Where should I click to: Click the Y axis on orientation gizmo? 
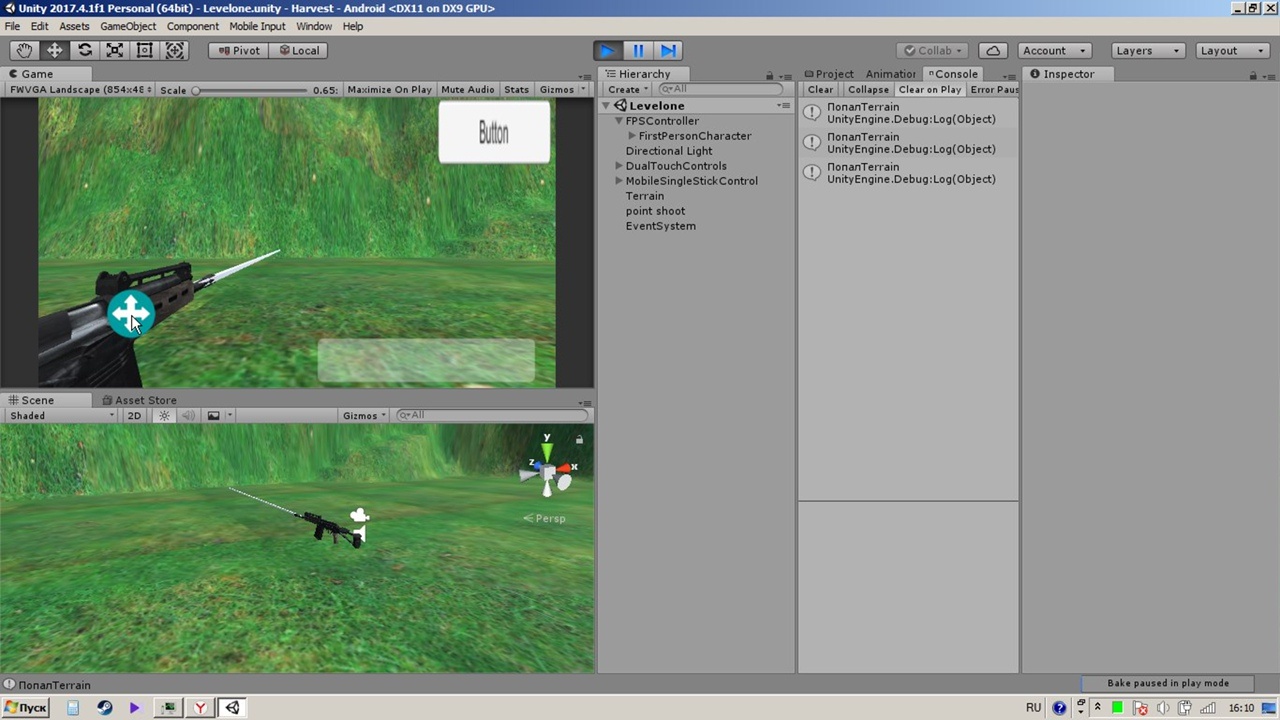click(x=547, y=452)
